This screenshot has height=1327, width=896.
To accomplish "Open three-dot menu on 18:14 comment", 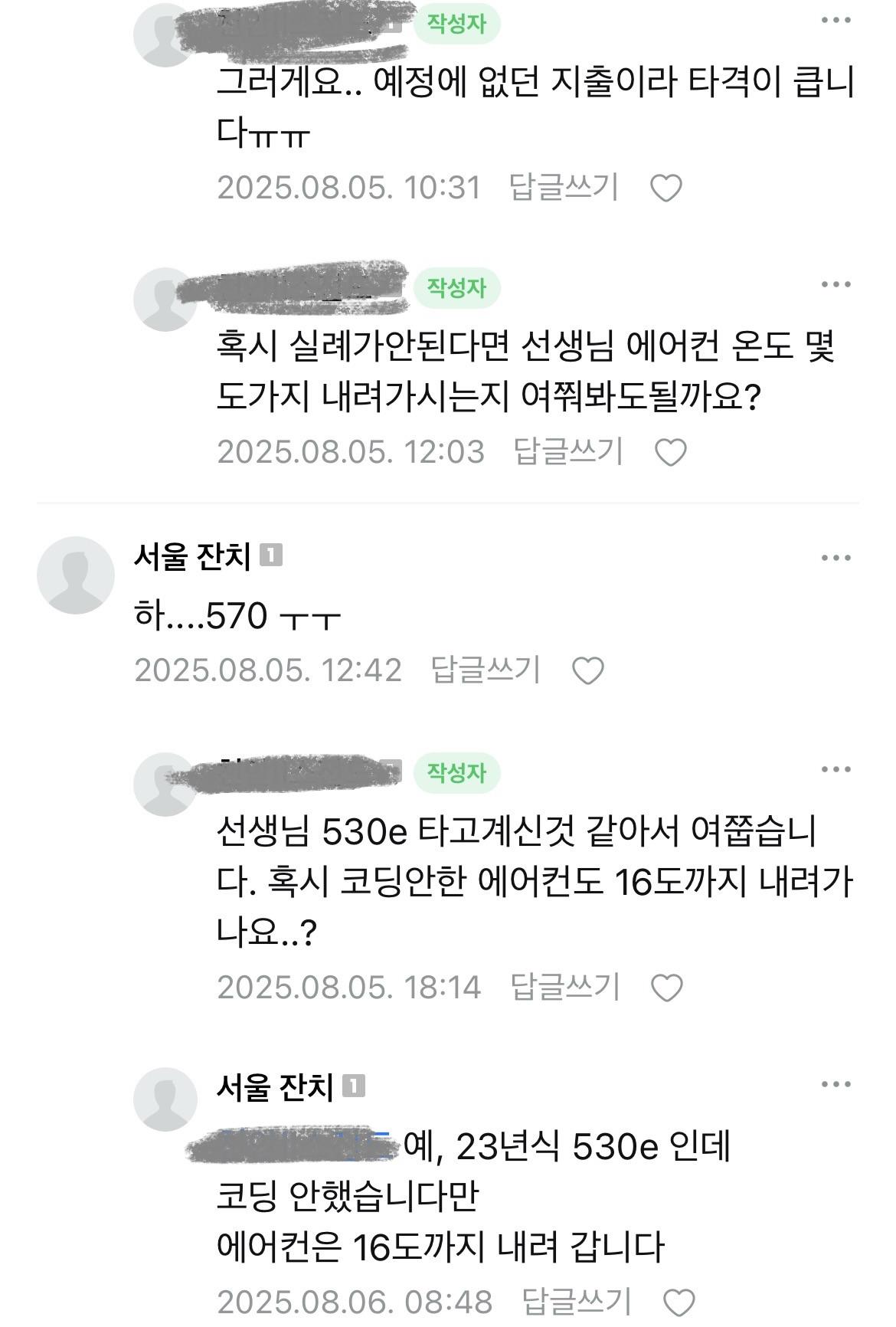I will coord(836,769).
